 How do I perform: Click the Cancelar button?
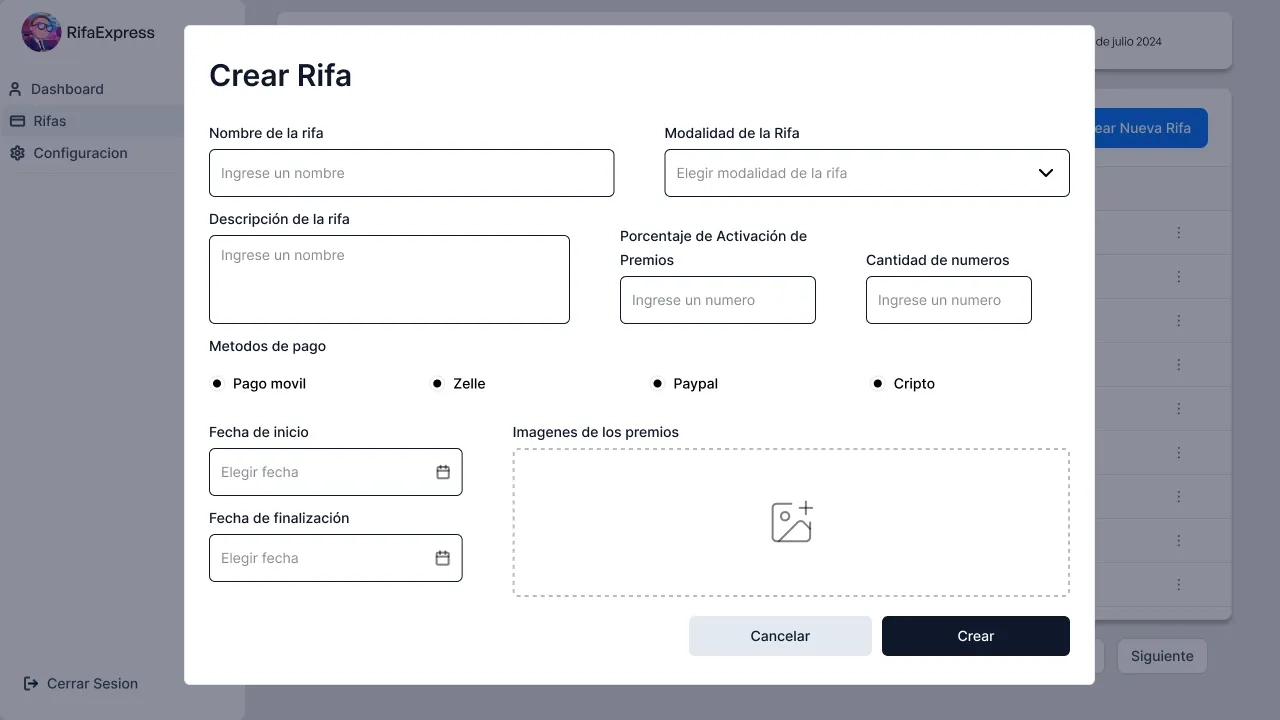[780, 636]
